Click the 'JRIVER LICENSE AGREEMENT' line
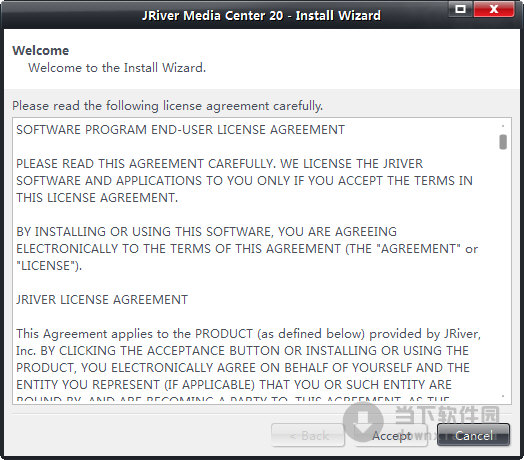Image resolution: width=524 pixels, height=460 pixels. pyautogui.click(x=102, y=300)
